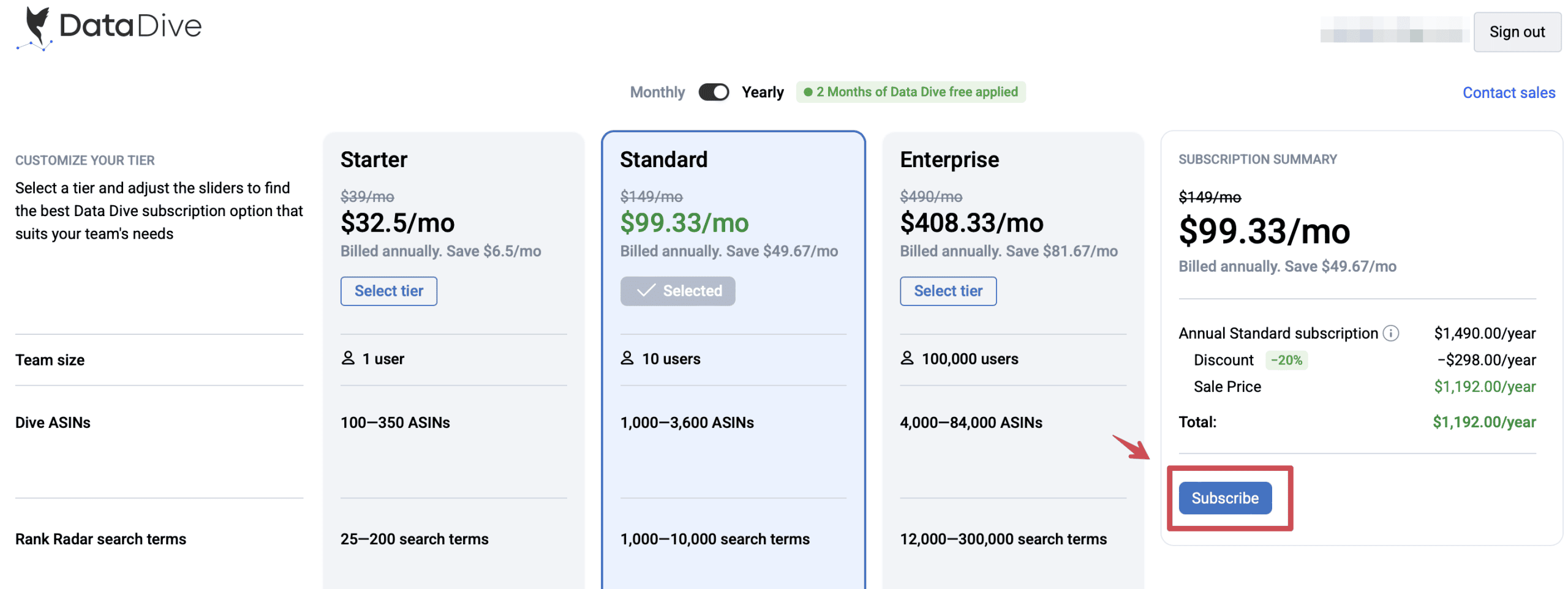Click the Enterprise plan heading

(x=949, y=160)
